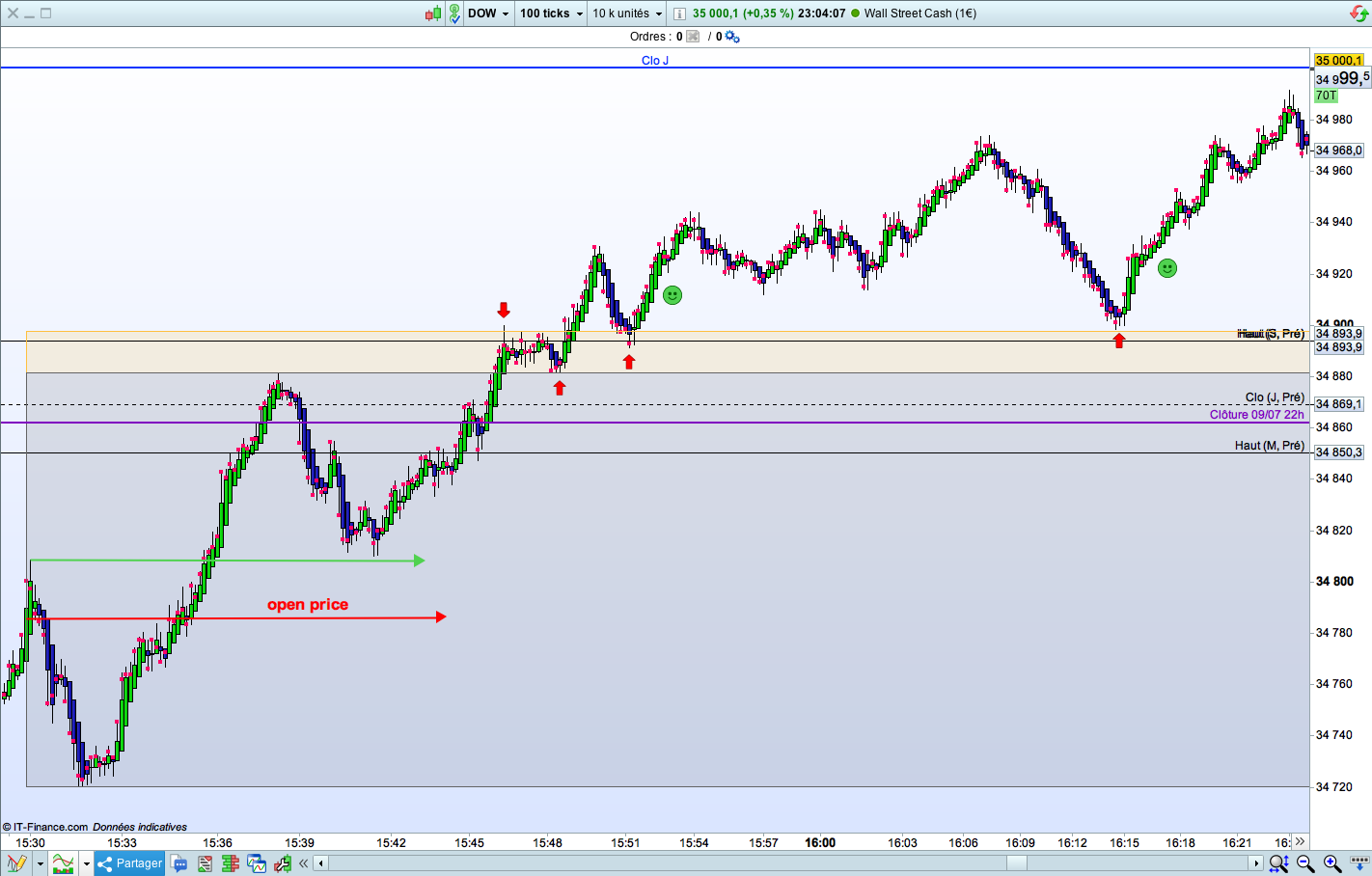Click the 15:30 time axis label
This screenshot has height=876, width=1372.
(x=30, y=842)
